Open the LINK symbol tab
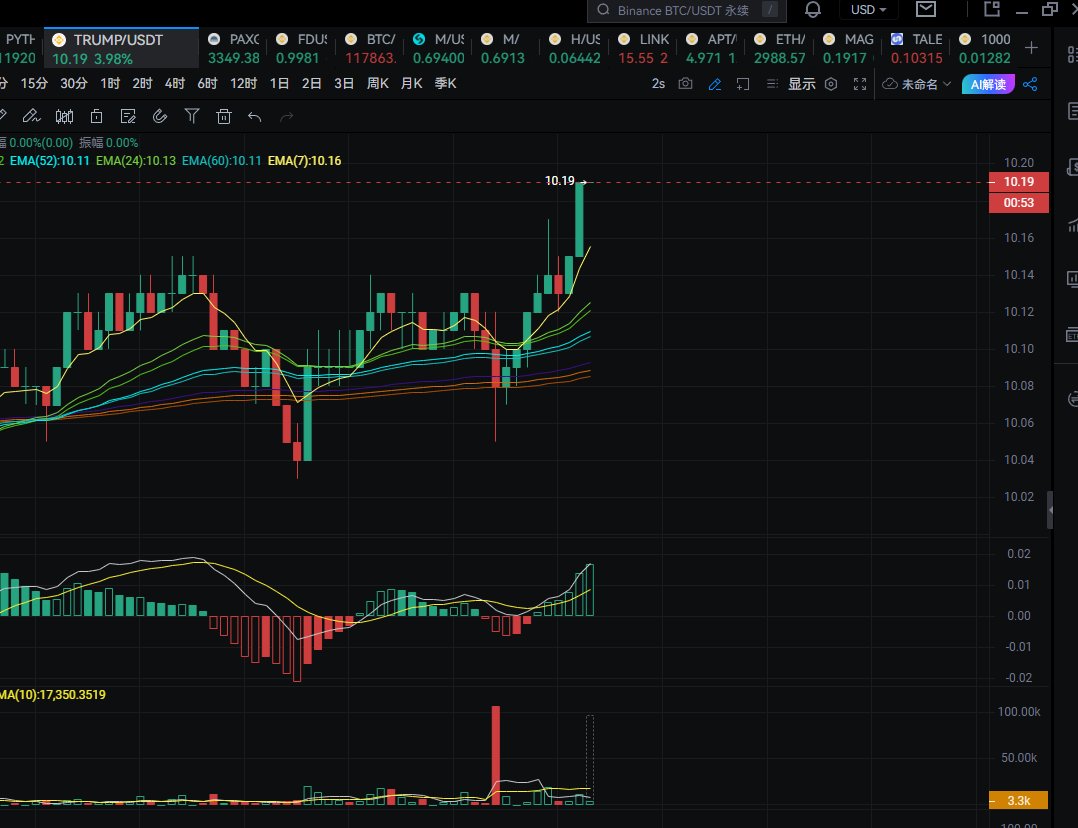 [644, 48]
